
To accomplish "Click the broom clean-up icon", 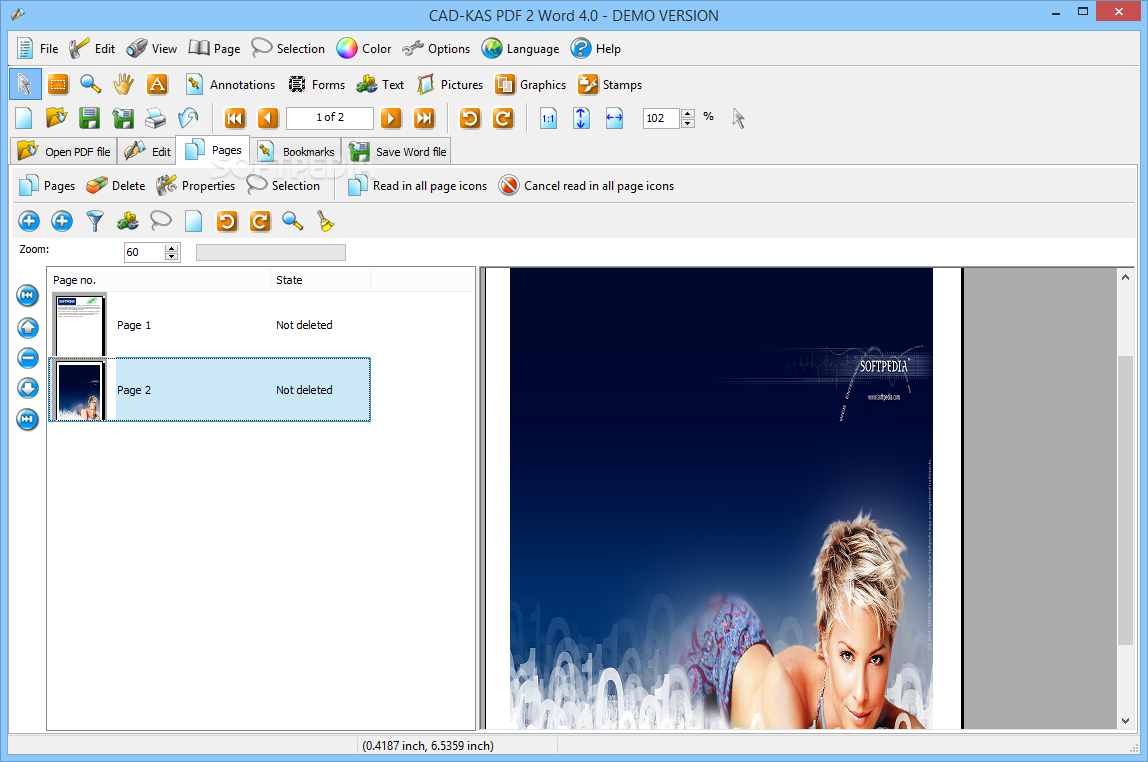I will click(326, 221).
